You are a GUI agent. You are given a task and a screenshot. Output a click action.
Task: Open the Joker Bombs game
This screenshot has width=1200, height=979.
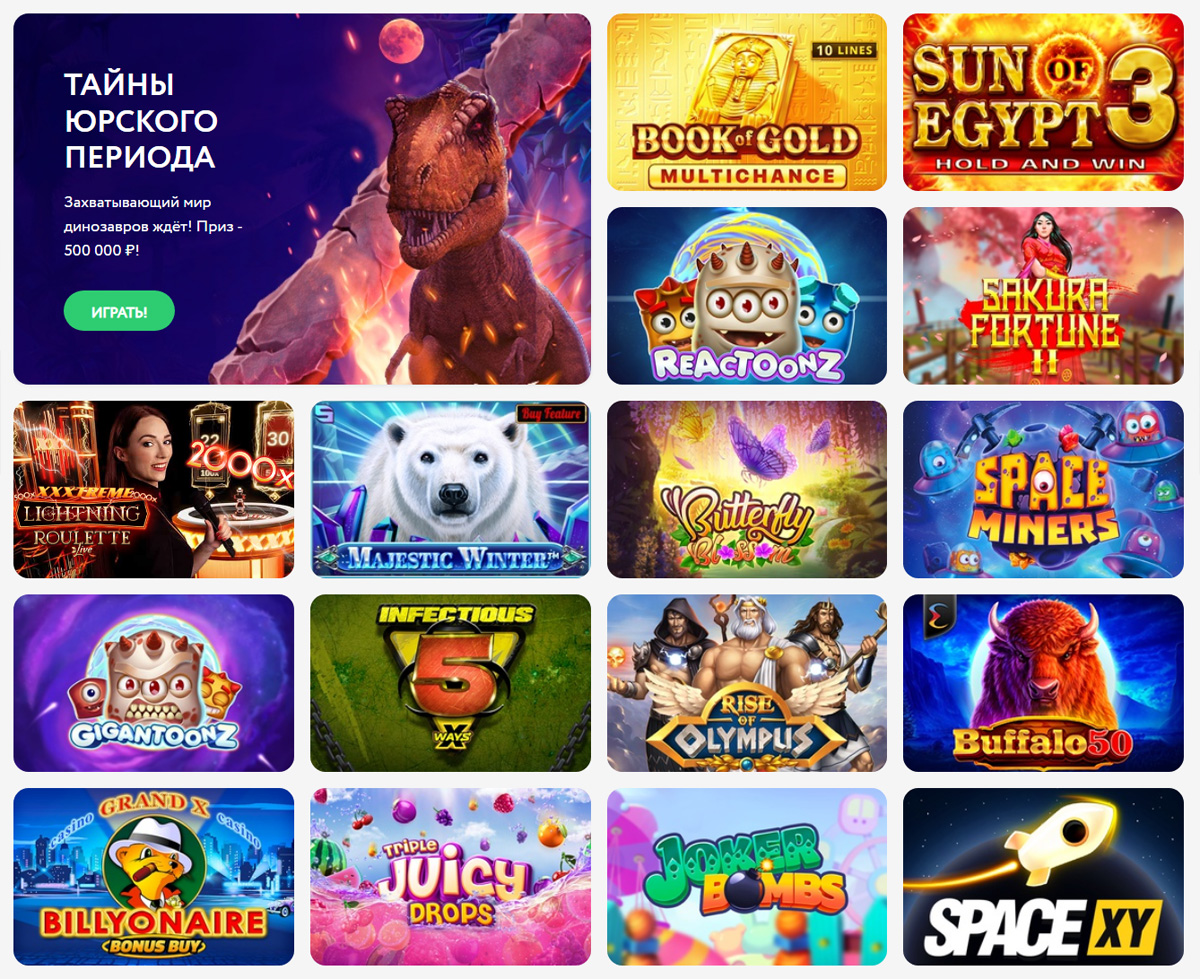(747, 877)
